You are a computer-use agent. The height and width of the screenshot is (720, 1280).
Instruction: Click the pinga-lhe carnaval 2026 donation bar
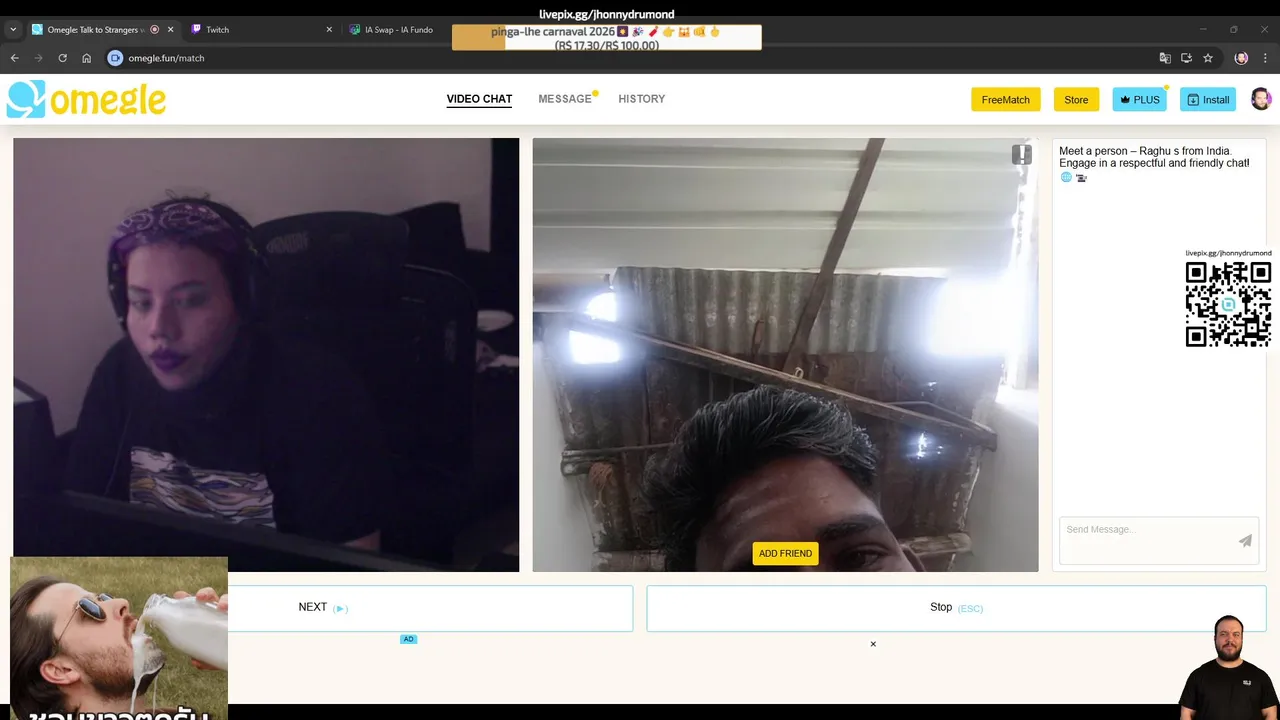[x=606, y=38]
